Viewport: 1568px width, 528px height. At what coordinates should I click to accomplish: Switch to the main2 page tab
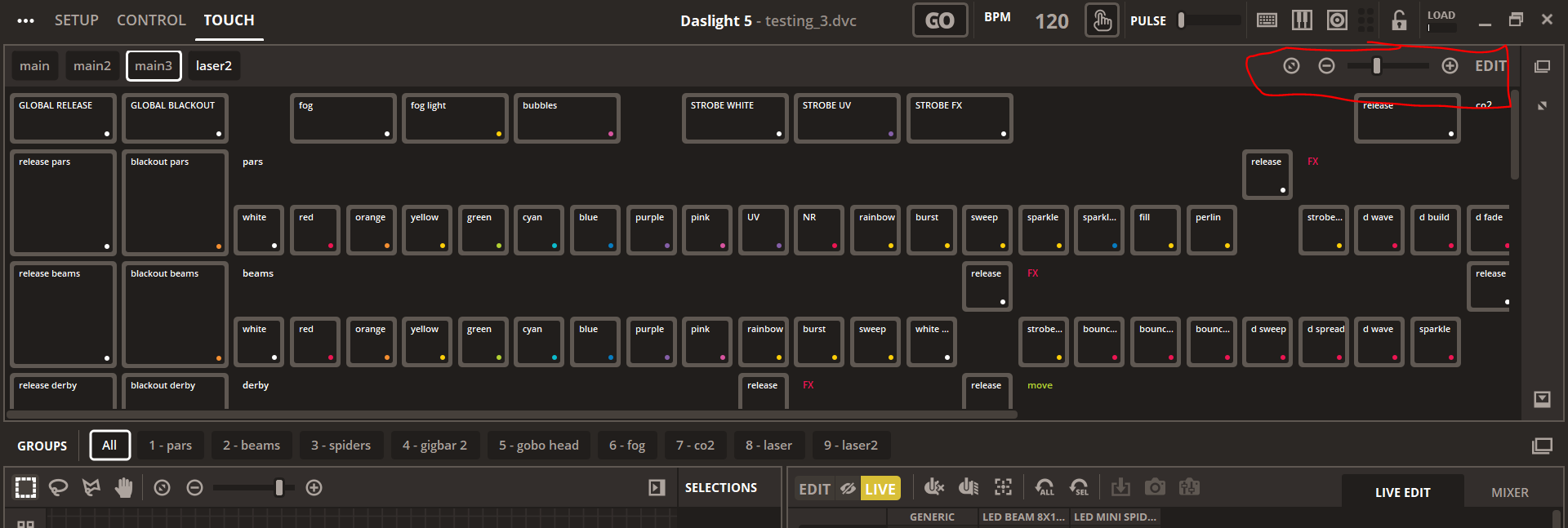coord(92,66)
